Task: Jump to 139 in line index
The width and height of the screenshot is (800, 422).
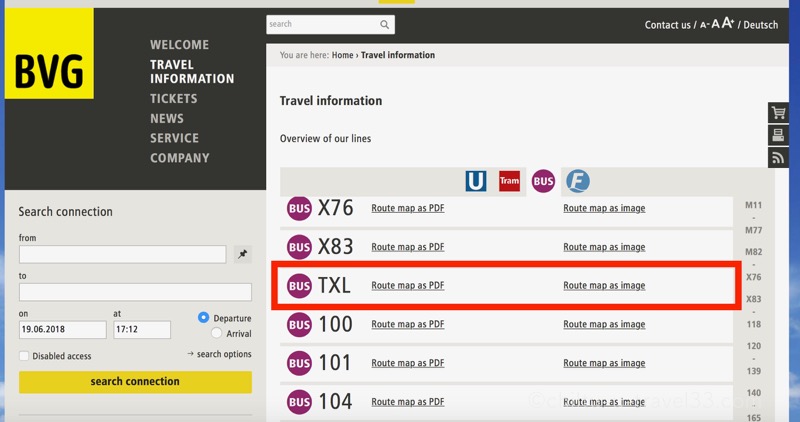Action: (754, 371)
